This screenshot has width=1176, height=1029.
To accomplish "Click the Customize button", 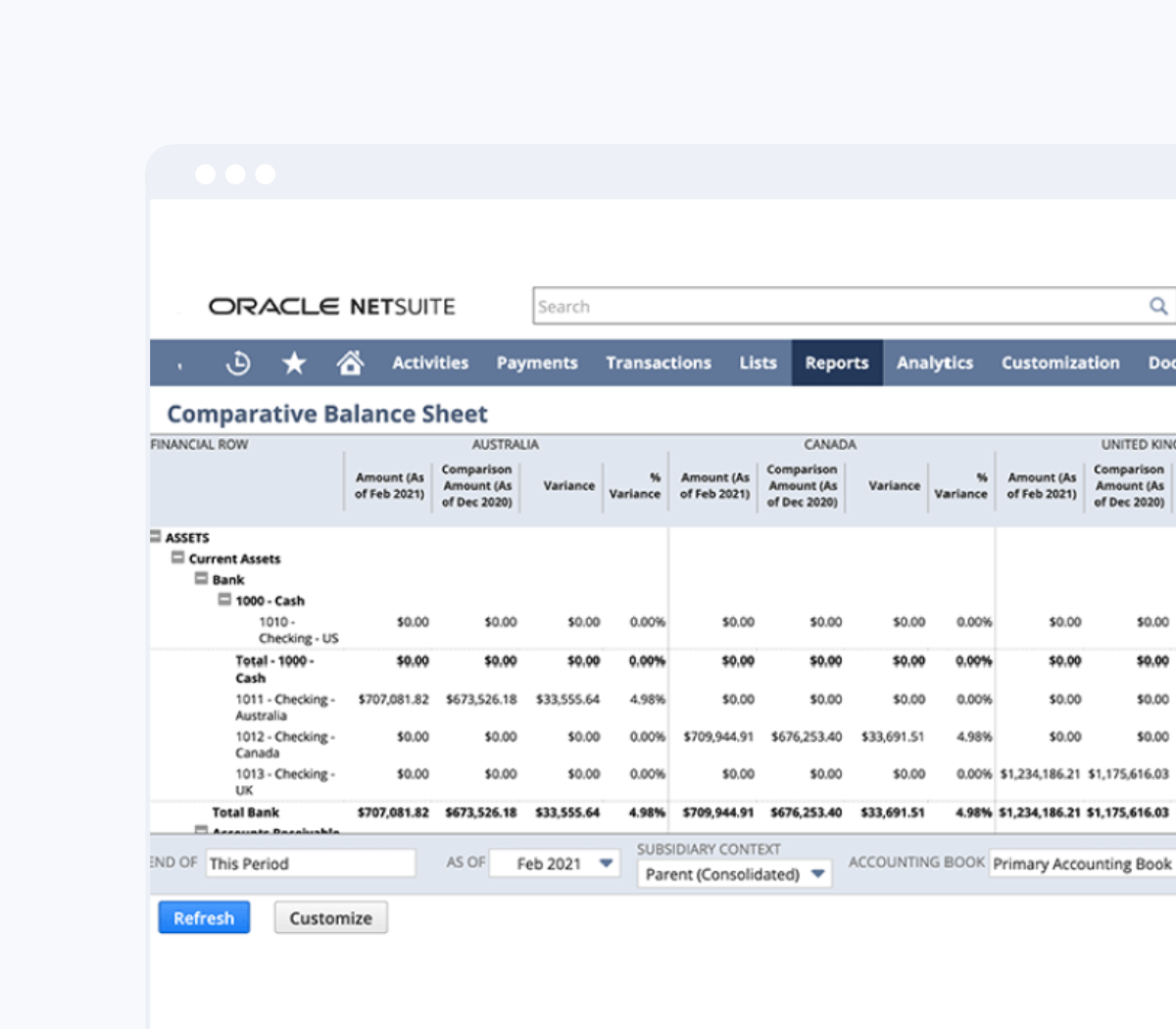I will 331,918.
